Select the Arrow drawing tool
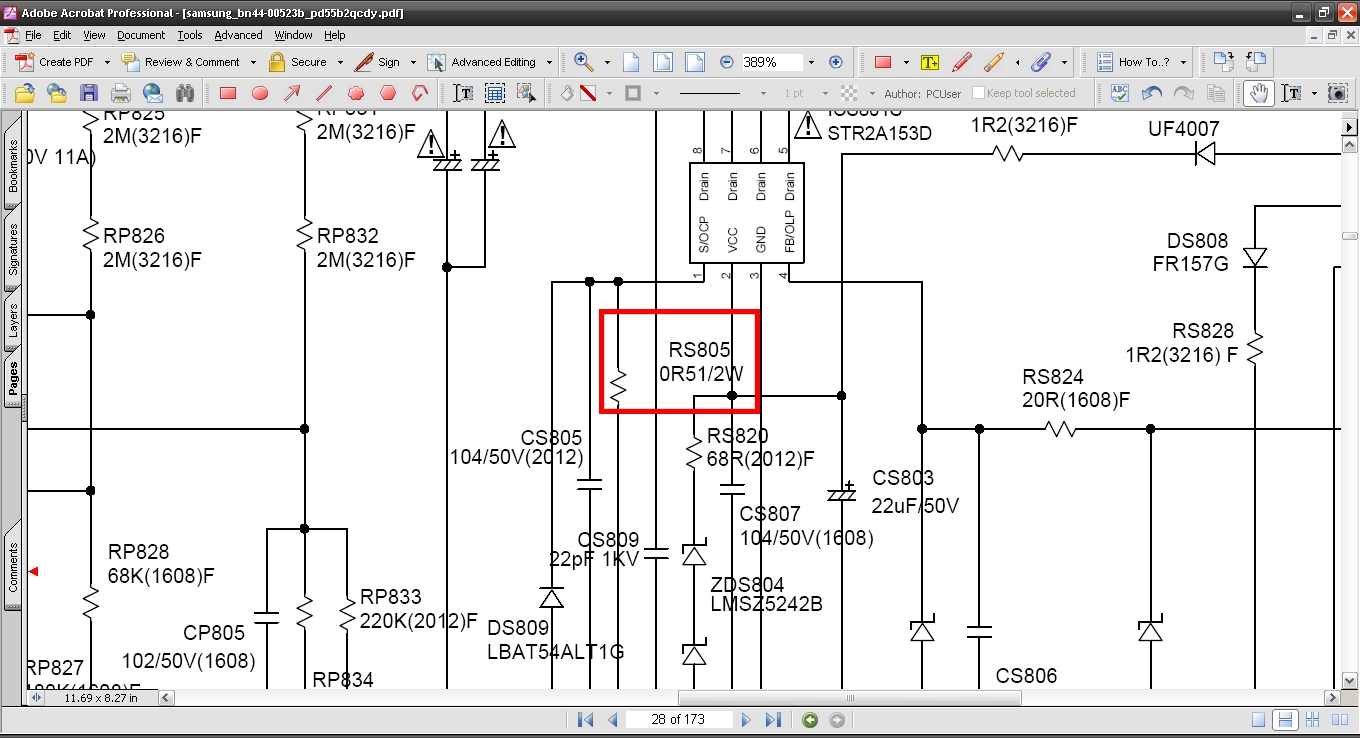Viewport: 1360px width, 738px height. point(291,93)
